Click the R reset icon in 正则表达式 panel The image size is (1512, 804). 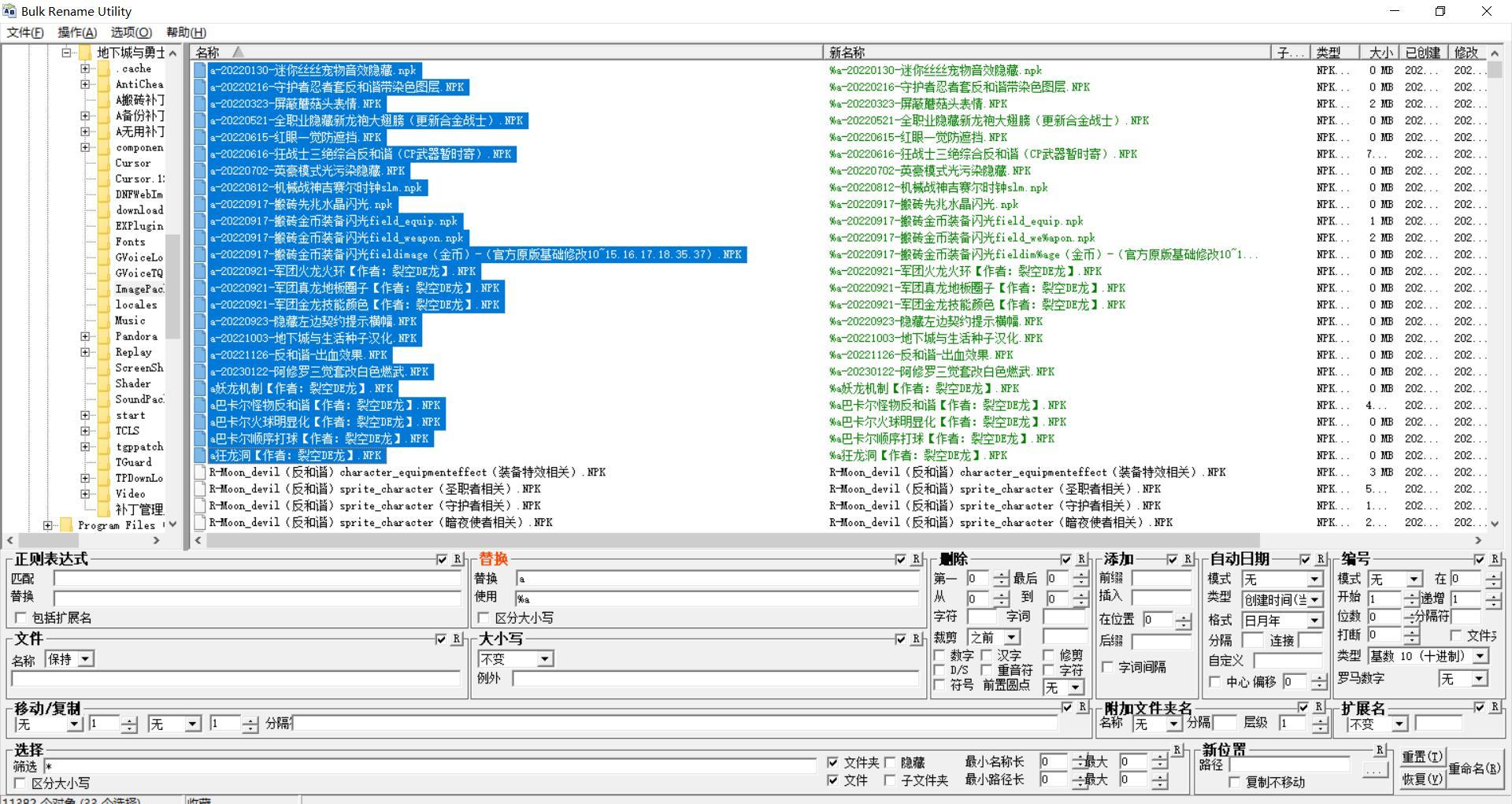(x=457, y=559)
